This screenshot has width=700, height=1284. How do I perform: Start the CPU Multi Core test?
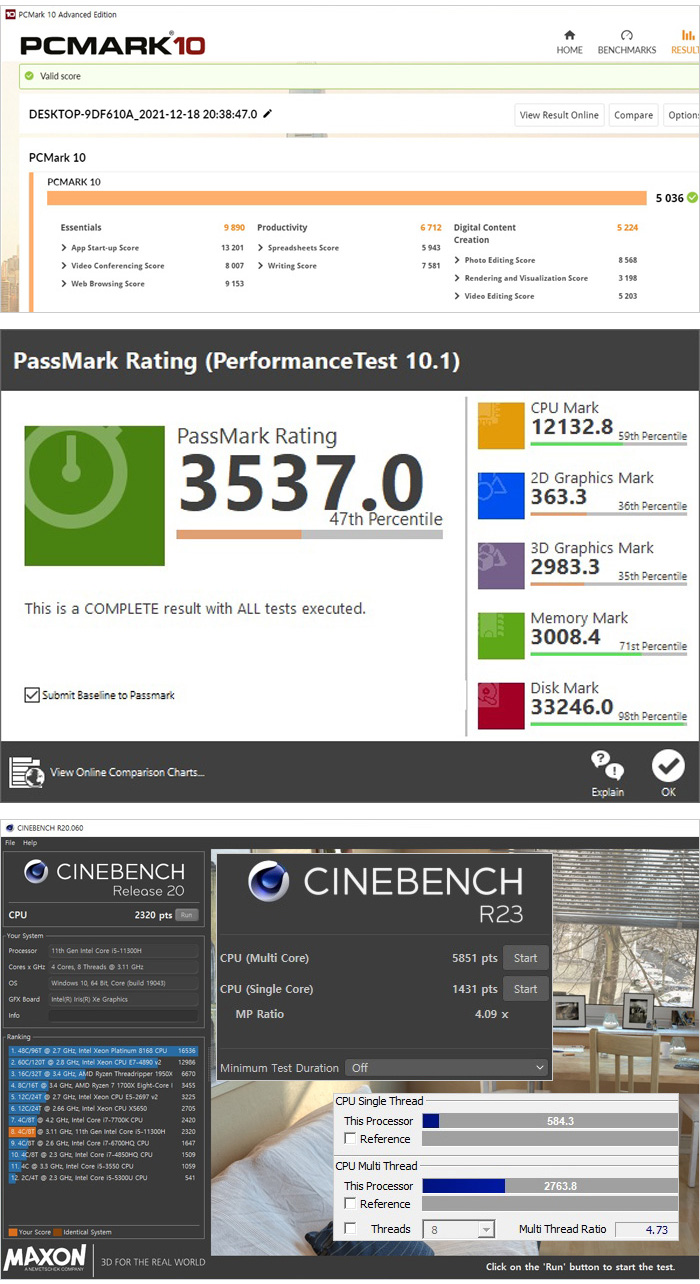pos(525,958)
